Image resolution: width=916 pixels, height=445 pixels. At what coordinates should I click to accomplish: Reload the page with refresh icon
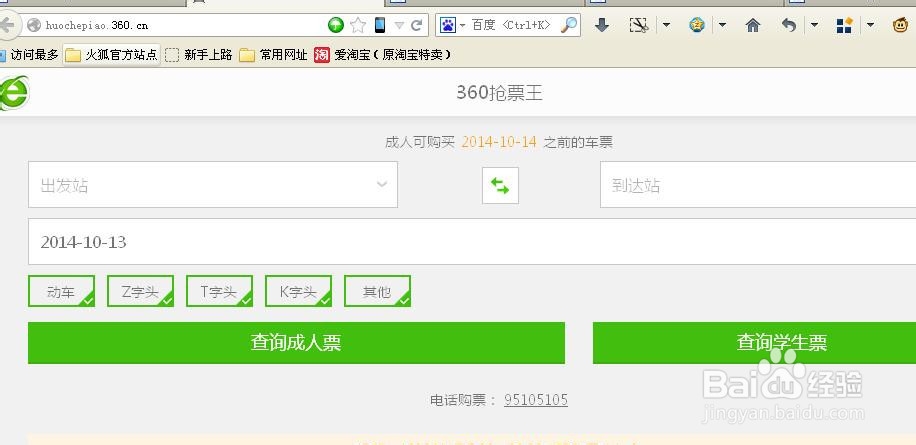[417, 25]
